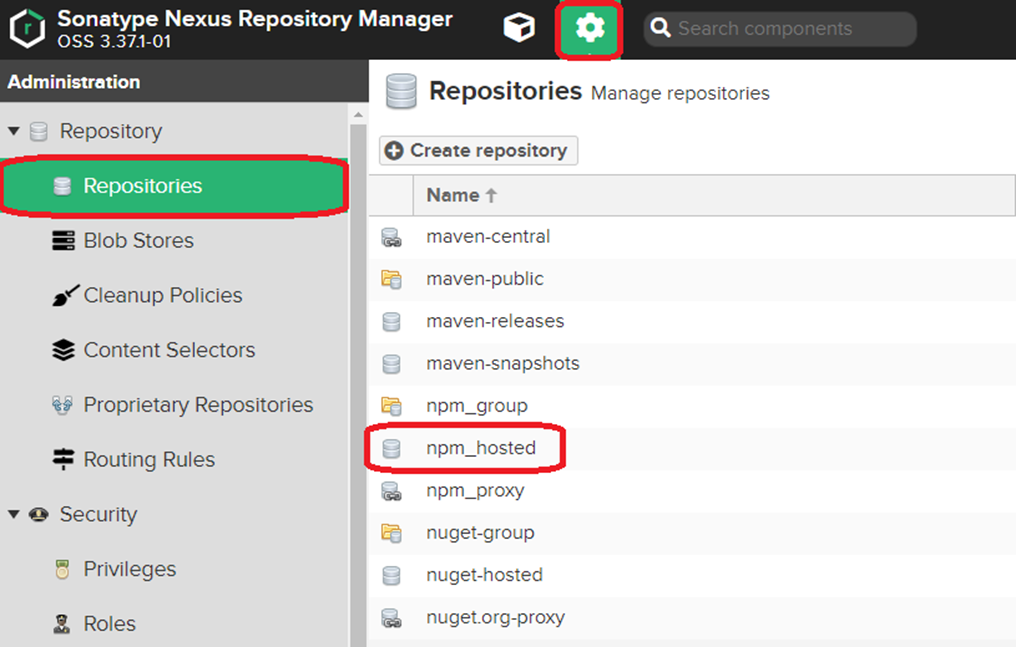Click the hosted icon beside maven-snapshots

point(391,364)
